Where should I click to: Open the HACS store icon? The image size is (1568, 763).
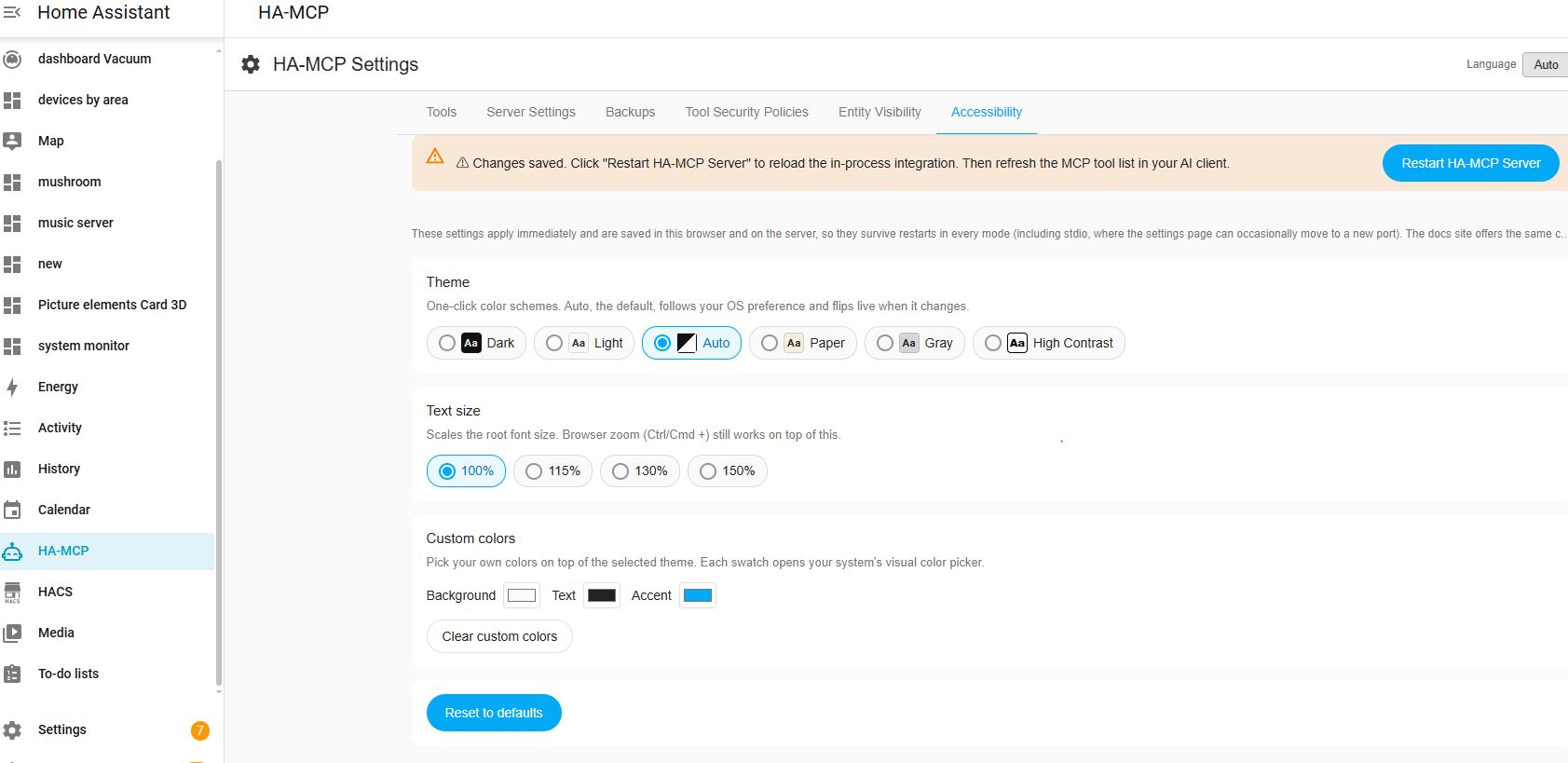pos(12,592)
